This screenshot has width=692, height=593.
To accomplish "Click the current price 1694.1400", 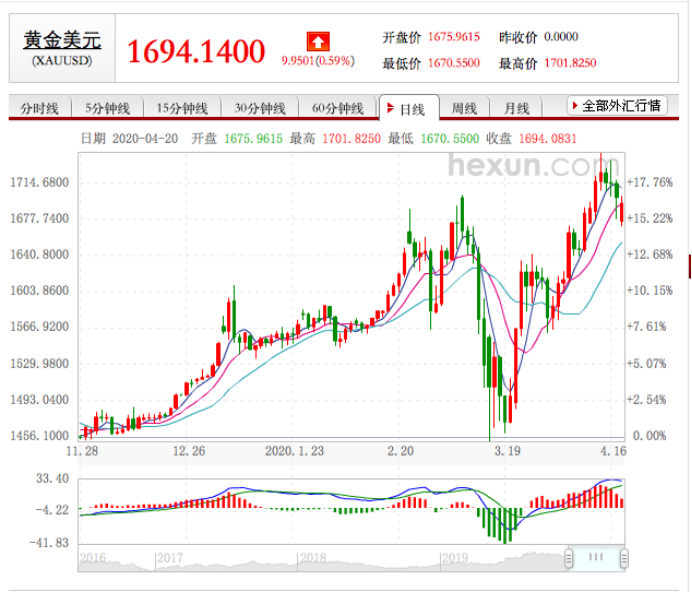I will click(x=196, y=52).
